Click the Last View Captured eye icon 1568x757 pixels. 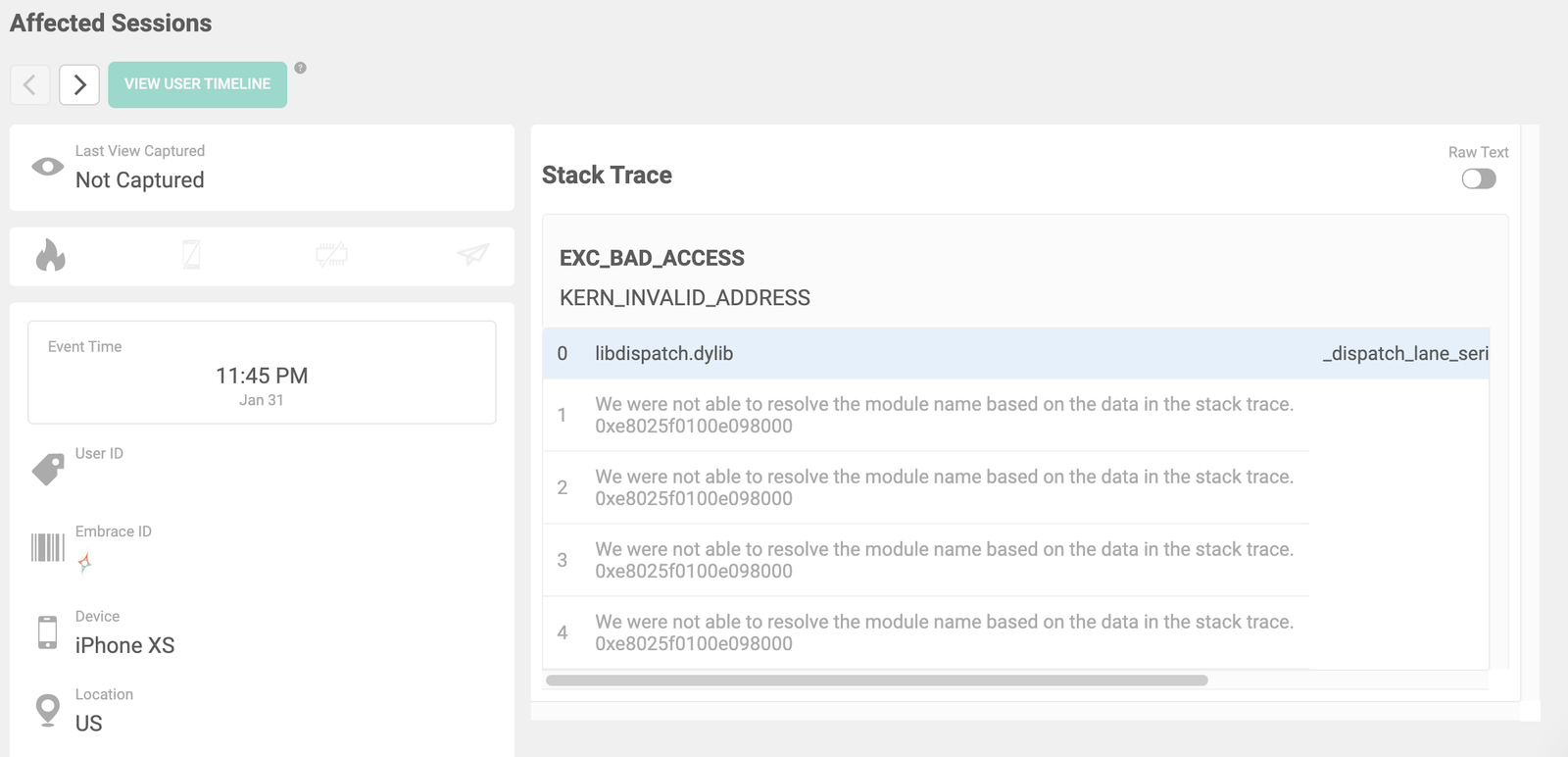click(x=47, y=167)
